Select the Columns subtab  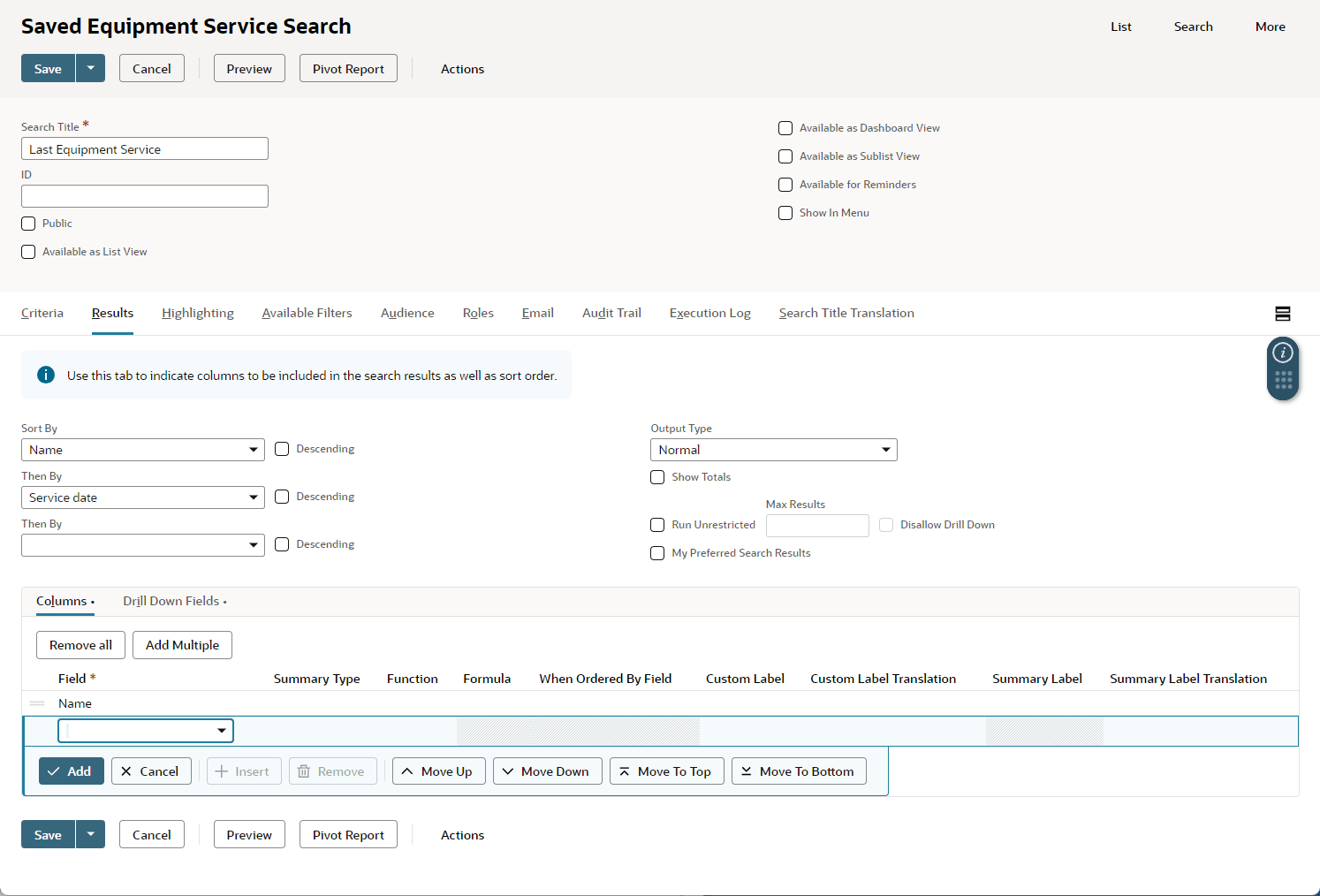(x=64, y=601)
